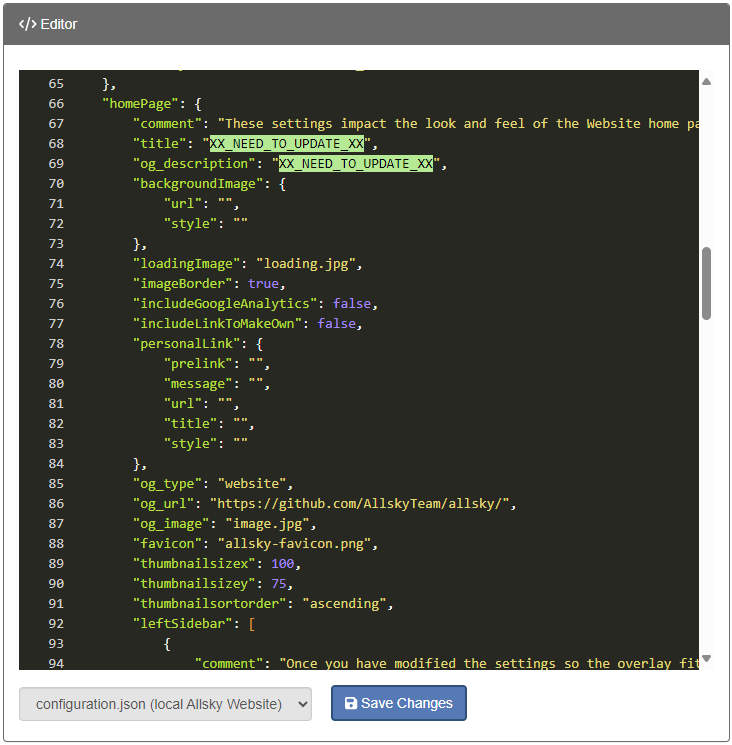Click the scroll up arrow of the editor
732x745 pixels.
[706, 82]
